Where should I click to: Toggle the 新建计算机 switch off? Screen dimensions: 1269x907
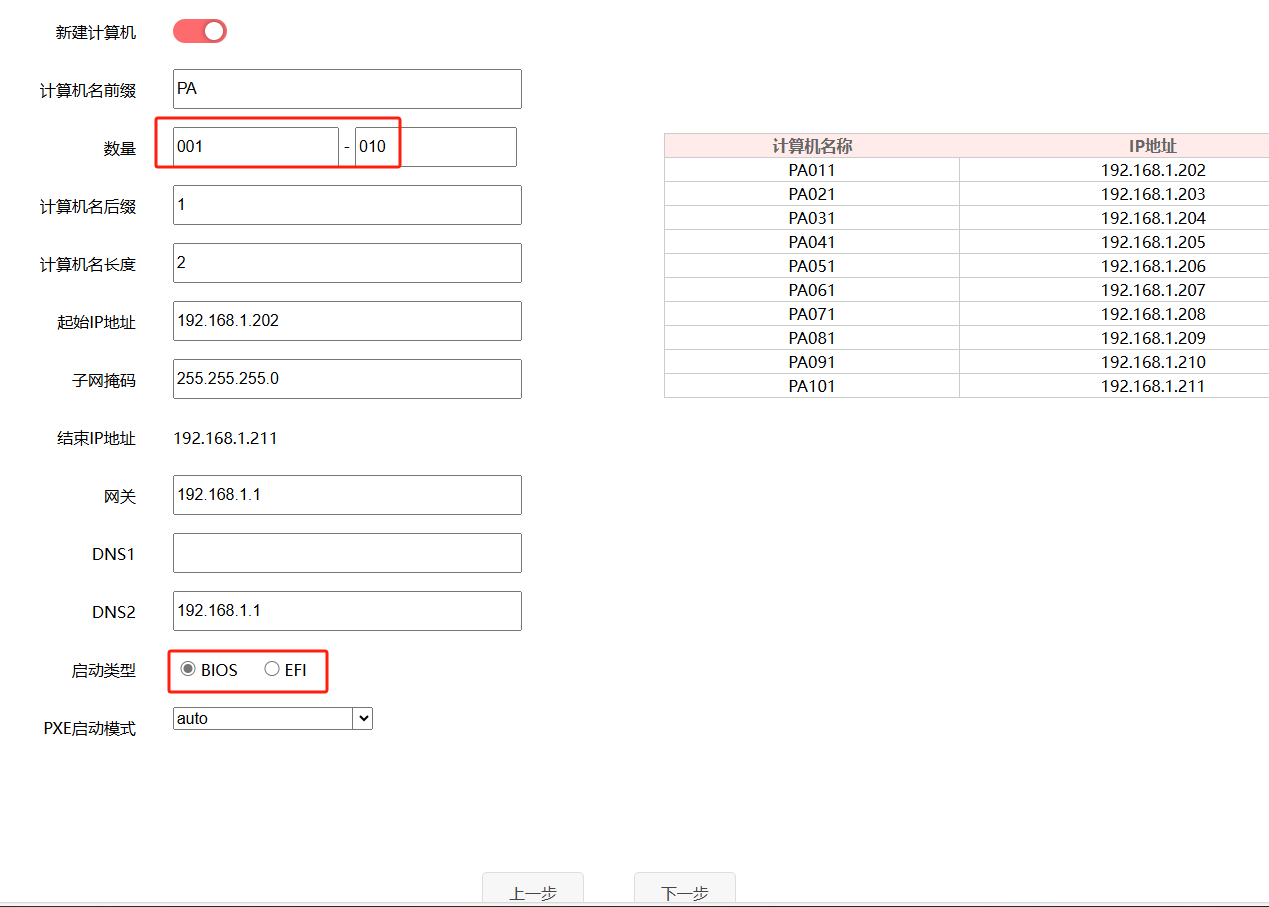click(200, 31)
